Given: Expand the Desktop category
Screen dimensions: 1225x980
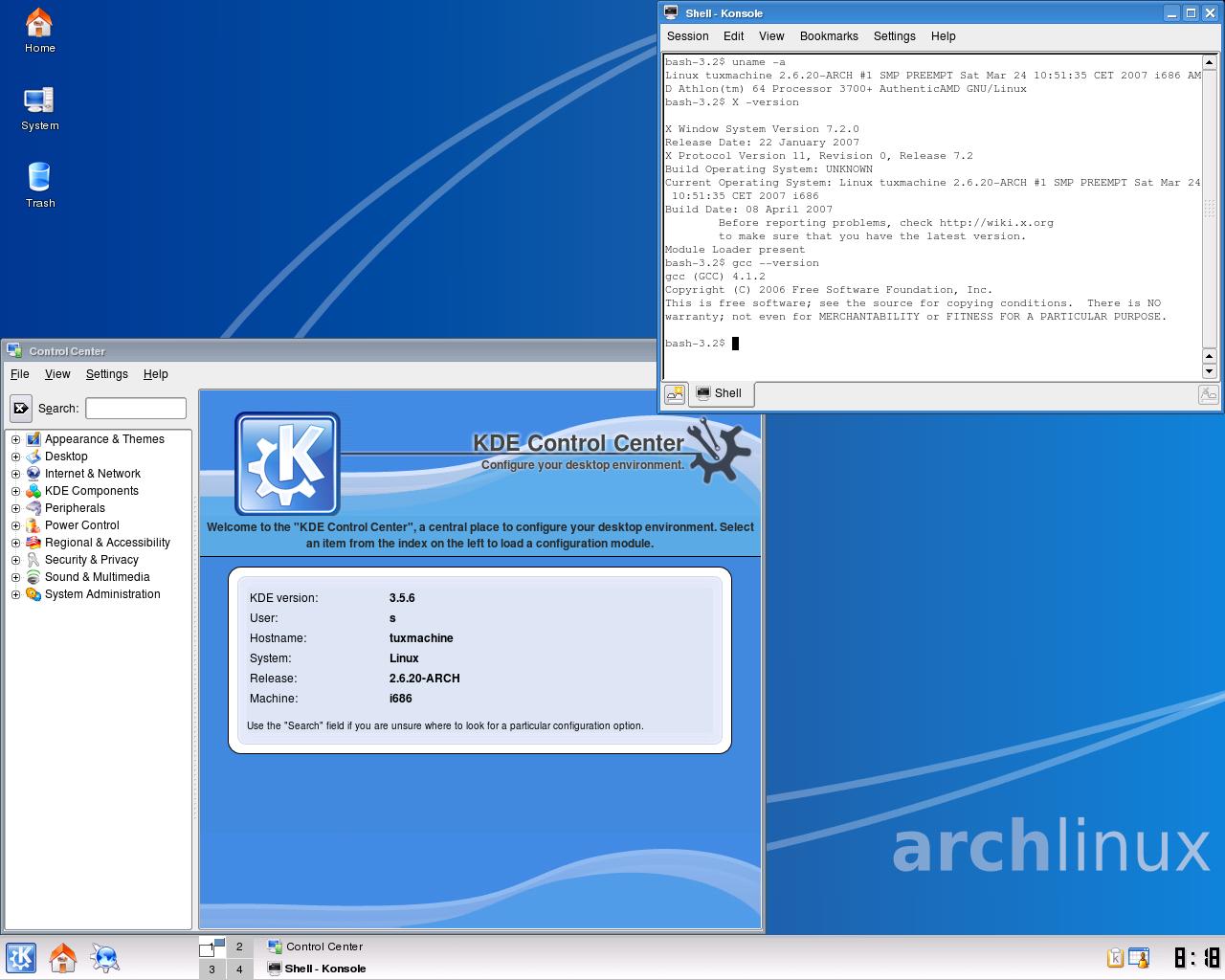Looking at the screenshot, I should pos(15,457).
